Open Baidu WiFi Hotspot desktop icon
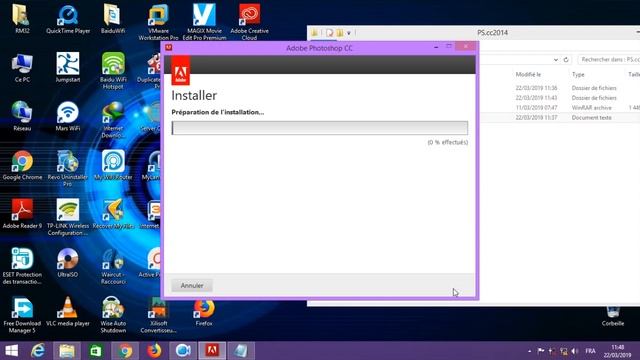640x360 pixels. [113, 71]
